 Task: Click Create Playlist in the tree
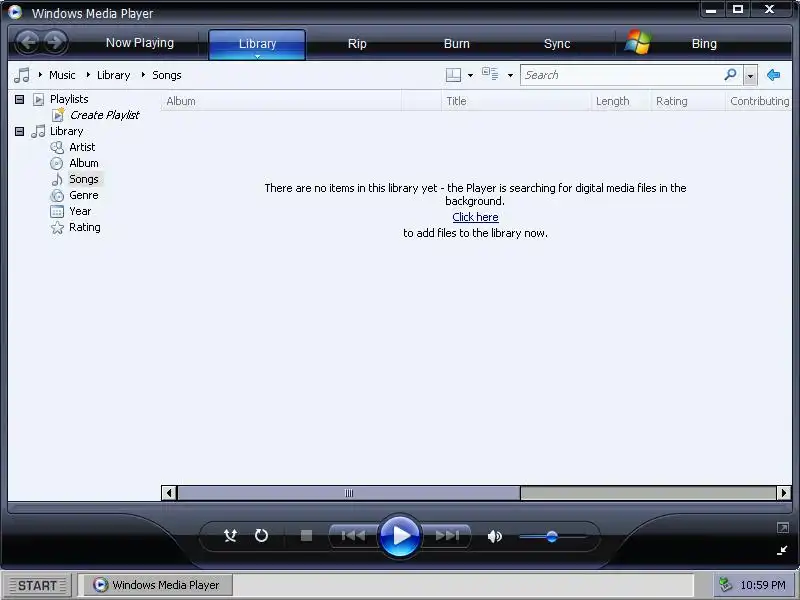[x=105, y=115]
